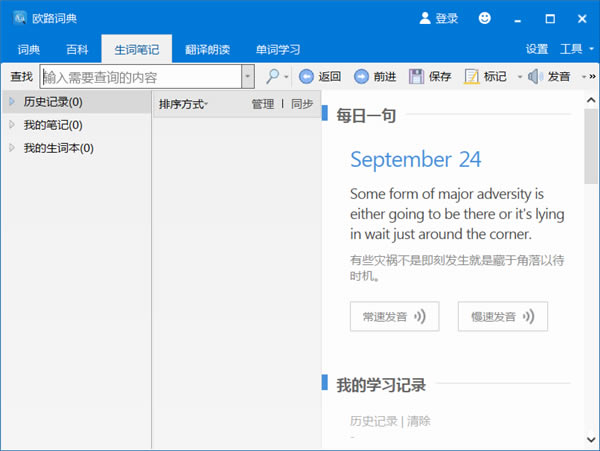Open the 排序方式 sort dropdown

183,104
